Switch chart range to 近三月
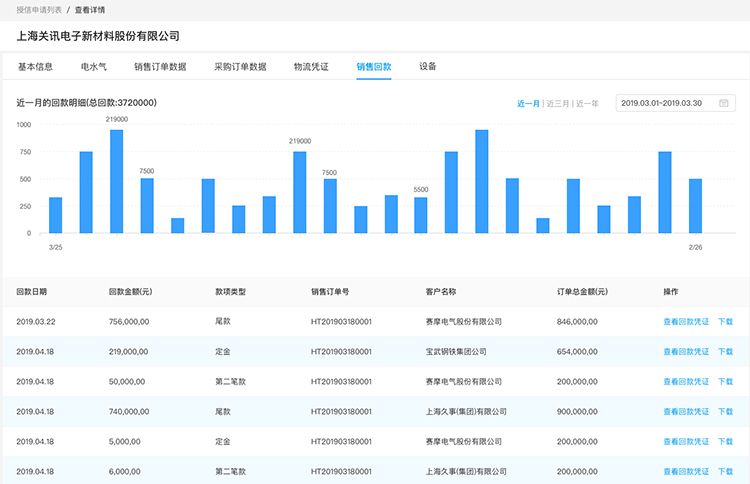 [x=556, y=103]
